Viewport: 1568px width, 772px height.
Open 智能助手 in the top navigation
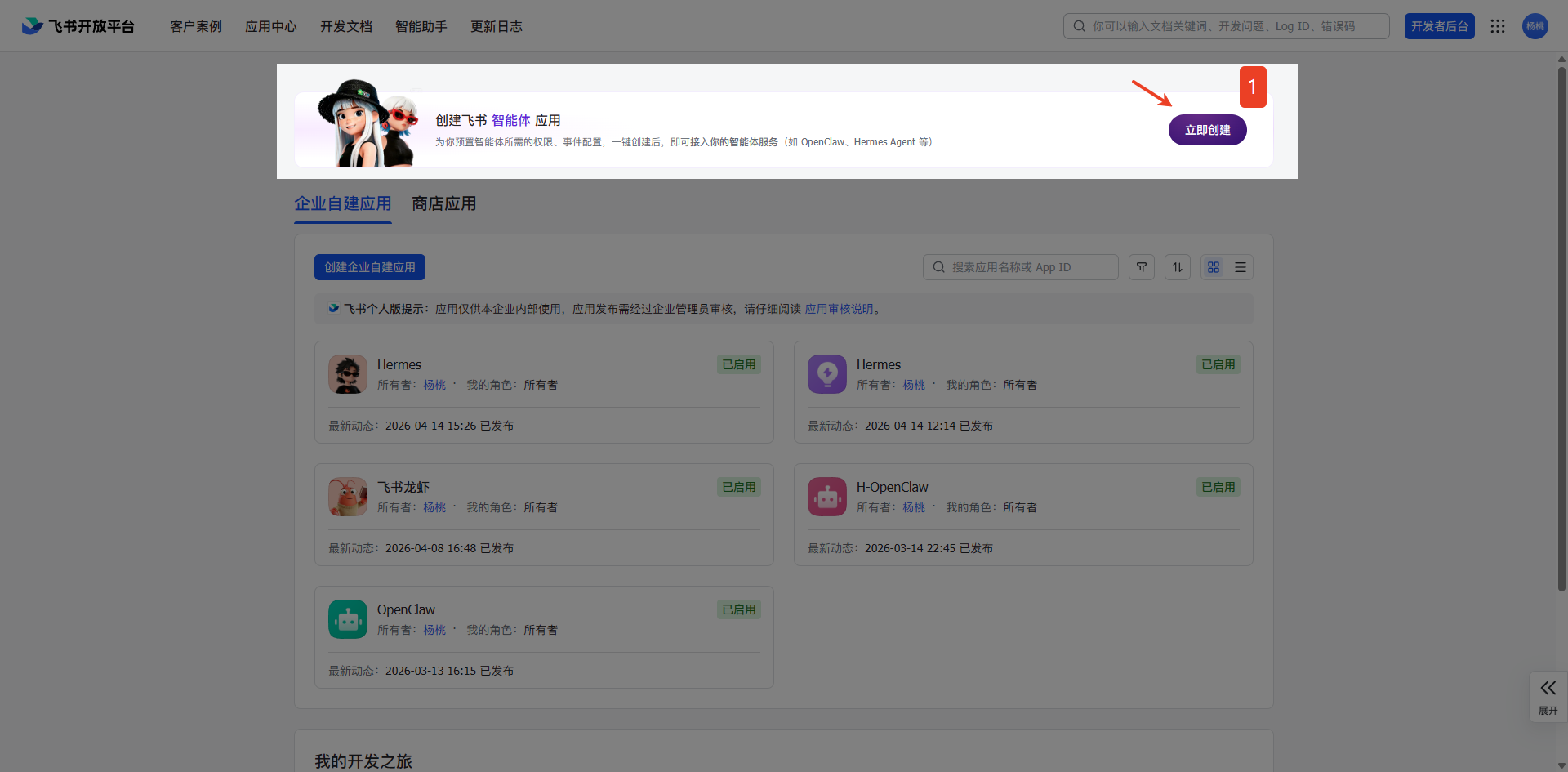pos(421,26)
